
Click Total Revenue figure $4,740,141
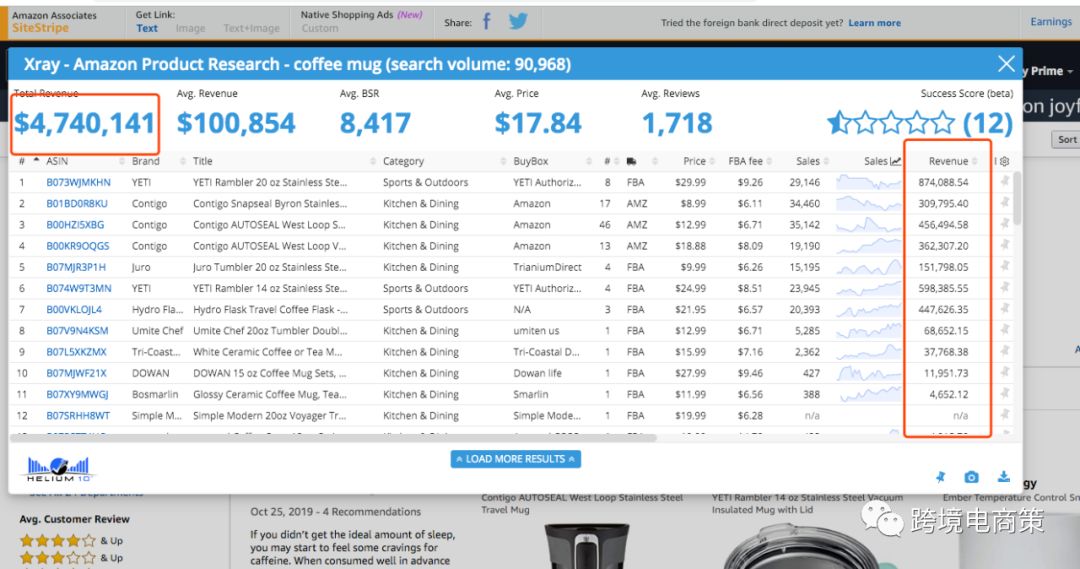[85, 123]
